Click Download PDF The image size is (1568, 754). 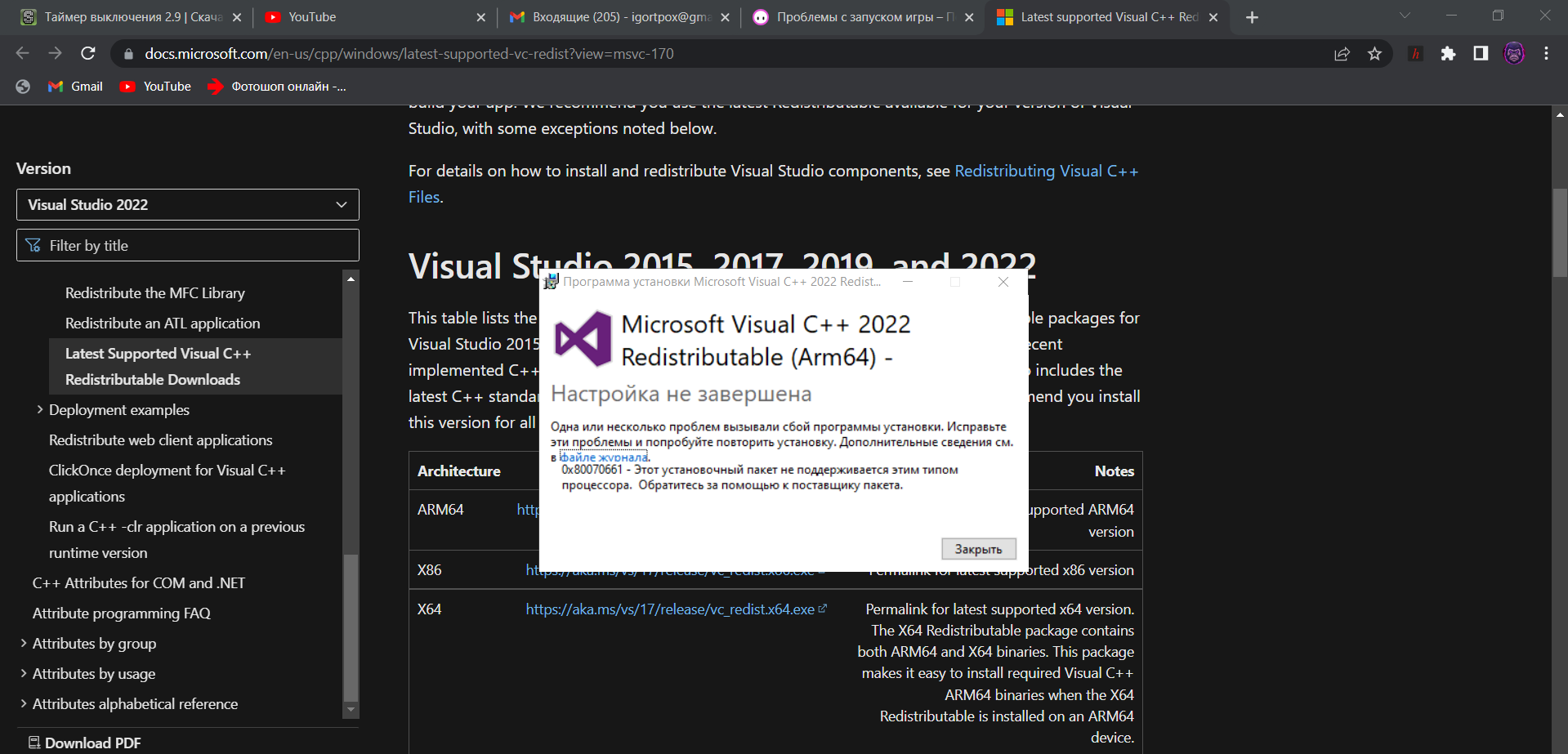pyautogui.click(x=85, y=743)
